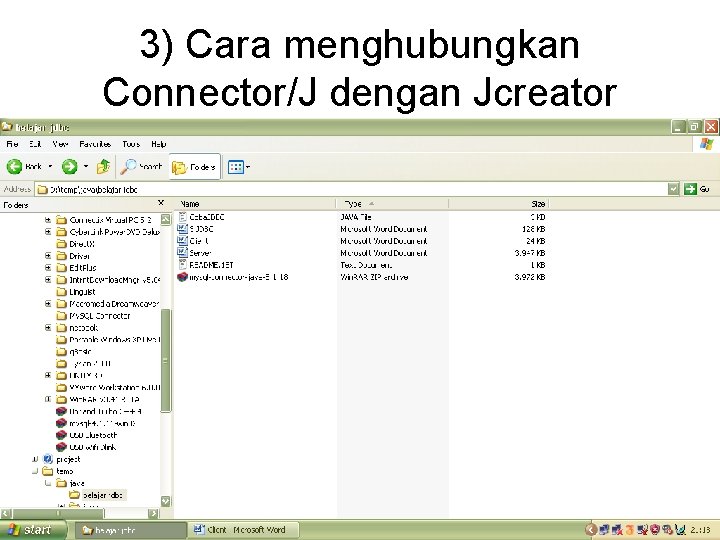Expand the Macromedia Dreamweaver folder
The width and height of the screenshot is (720, 540).
[x=48, y=304]
